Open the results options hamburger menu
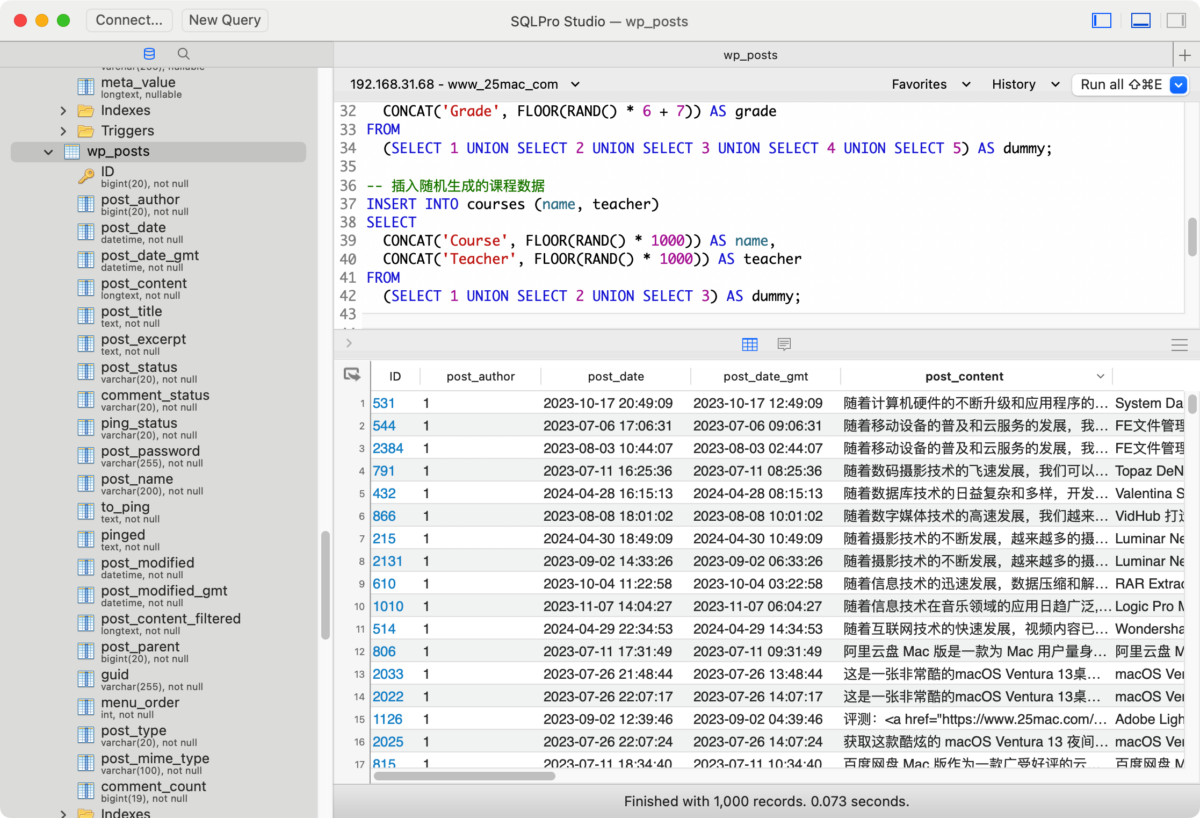The width and height of the screenshot is (1200, 818). [1180, 345]
